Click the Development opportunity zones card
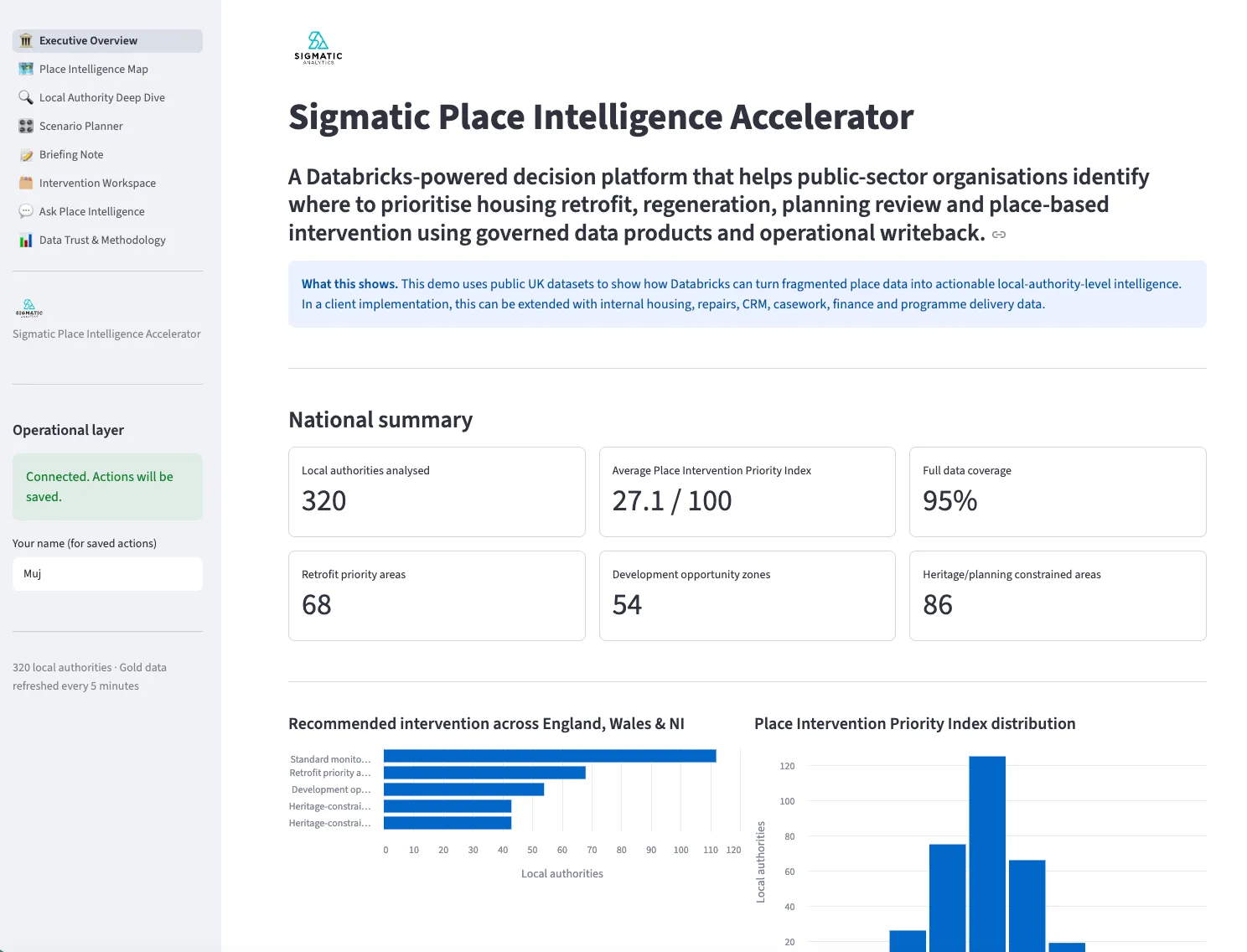 click(x=748, y=596)
